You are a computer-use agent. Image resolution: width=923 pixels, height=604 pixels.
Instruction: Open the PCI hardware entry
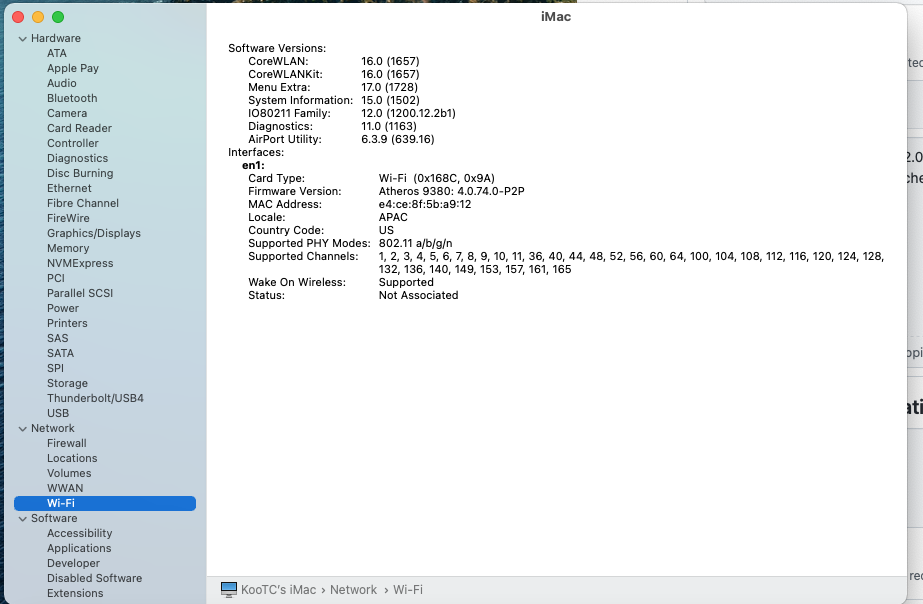pos(56,278)
